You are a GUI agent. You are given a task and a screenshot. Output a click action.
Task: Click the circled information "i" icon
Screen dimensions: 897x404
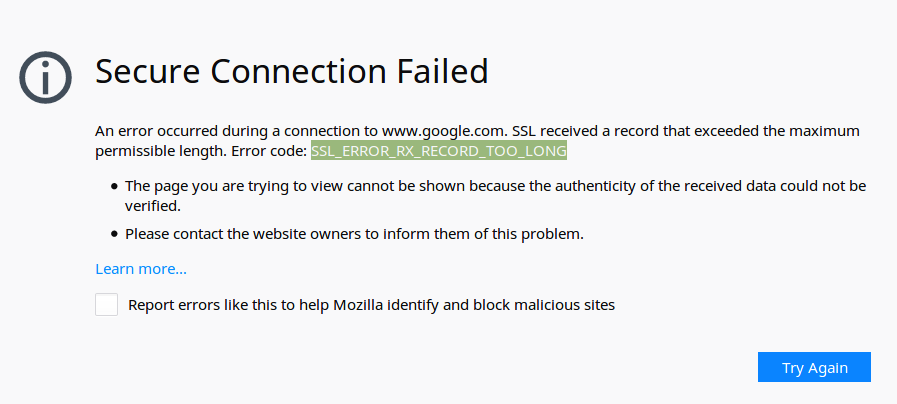click(45, 77)
